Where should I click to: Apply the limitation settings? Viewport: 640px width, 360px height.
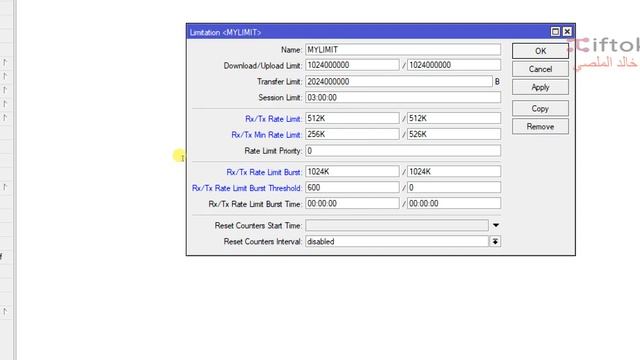540,87
